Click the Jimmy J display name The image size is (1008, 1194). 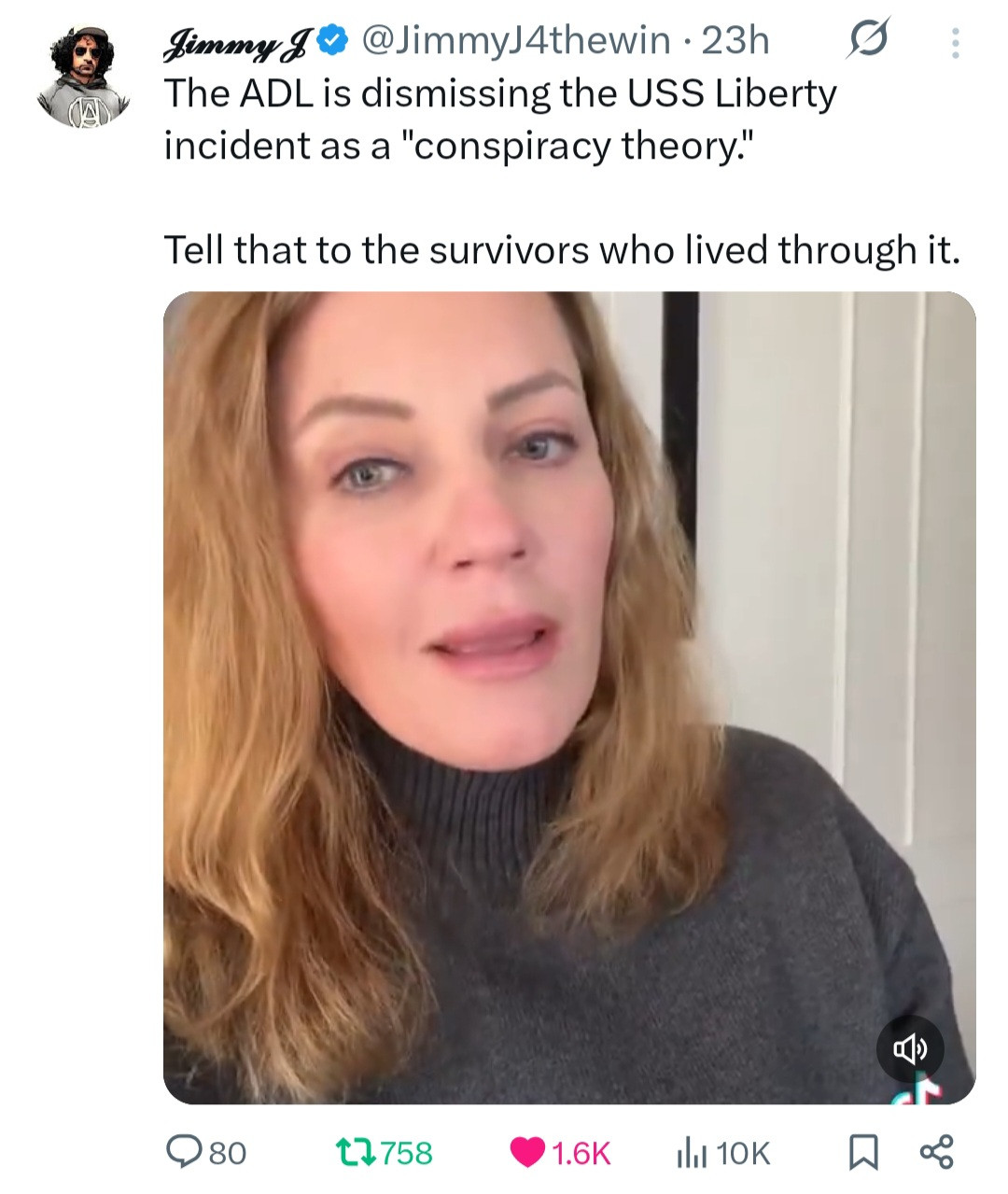pyautogui.click(x=240, y=41)
